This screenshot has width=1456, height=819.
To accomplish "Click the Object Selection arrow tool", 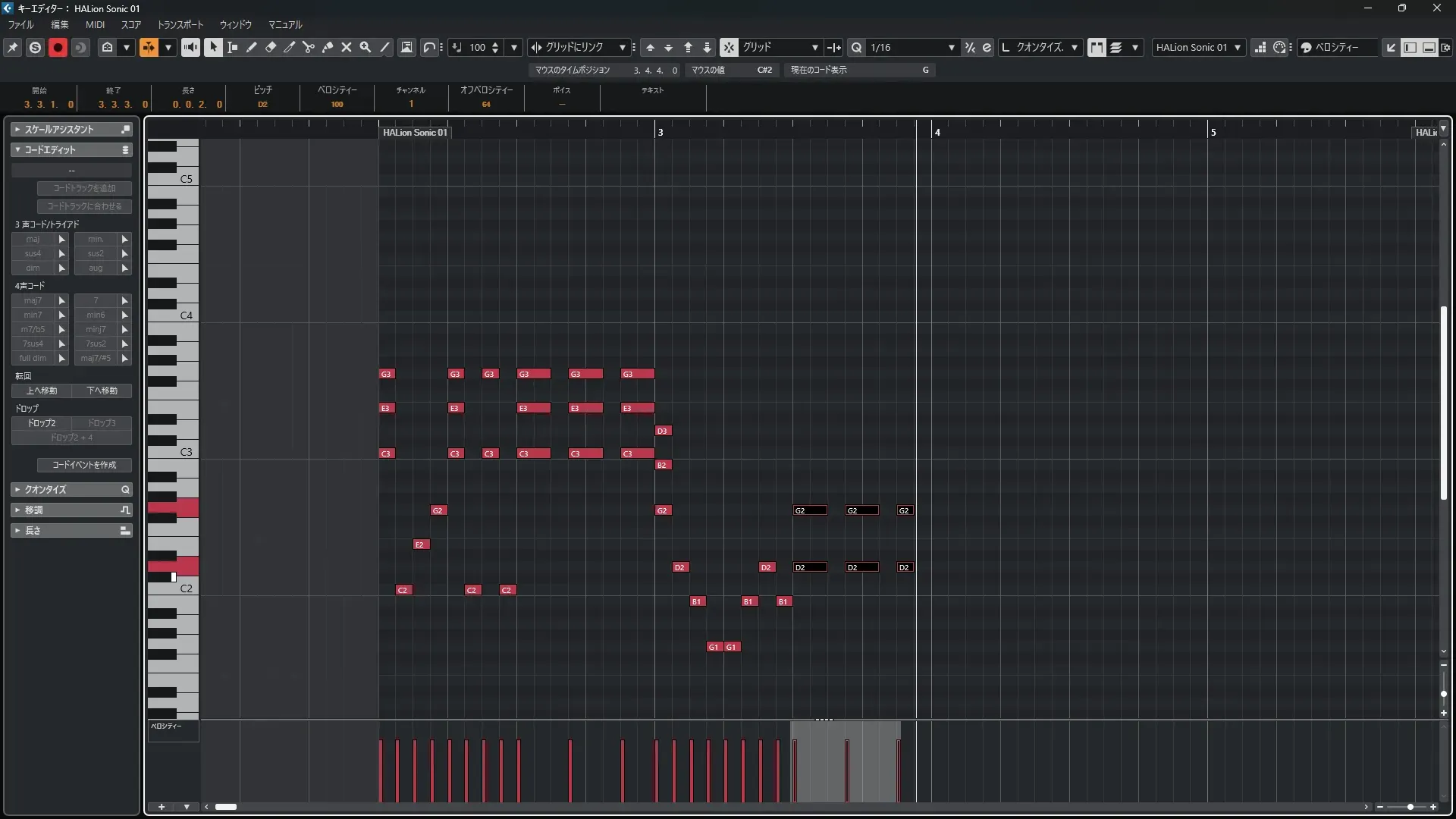I will [213, 47].
